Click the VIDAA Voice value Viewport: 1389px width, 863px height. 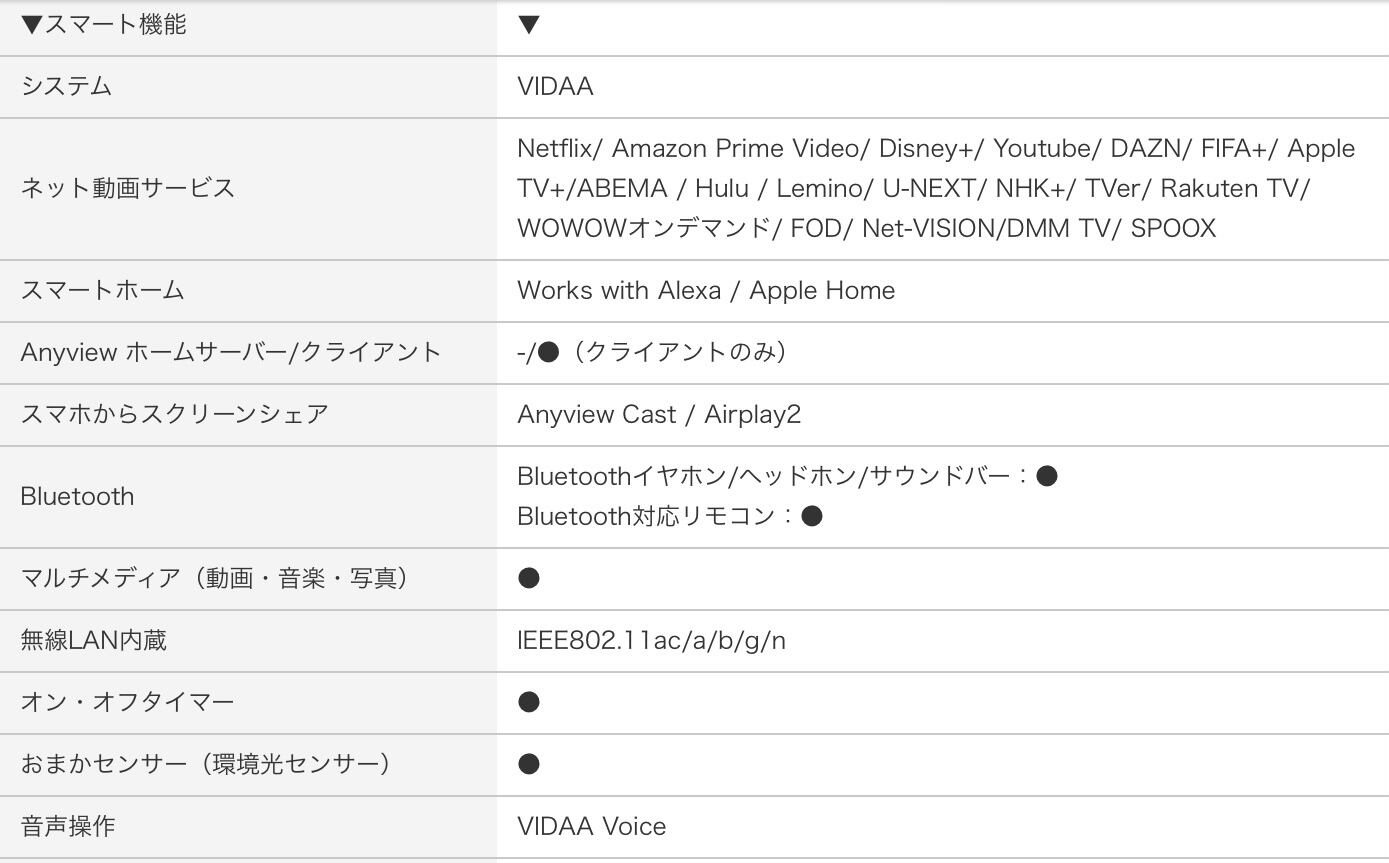coord(591,826)
